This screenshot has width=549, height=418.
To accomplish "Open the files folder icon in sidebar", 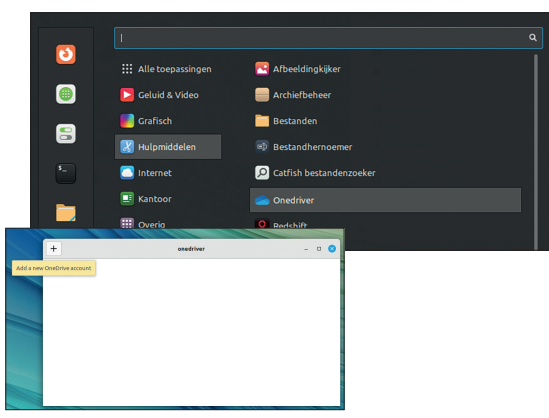I will (66, 213).
